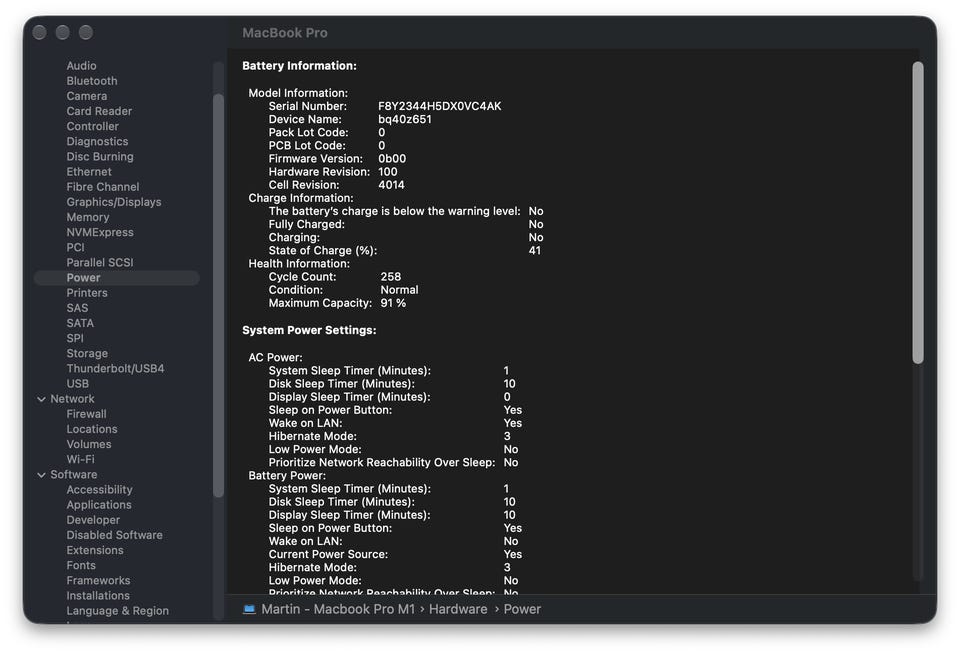Open Fonts under Software
This screenshot has height=654, width=960.
pos(81,566)
